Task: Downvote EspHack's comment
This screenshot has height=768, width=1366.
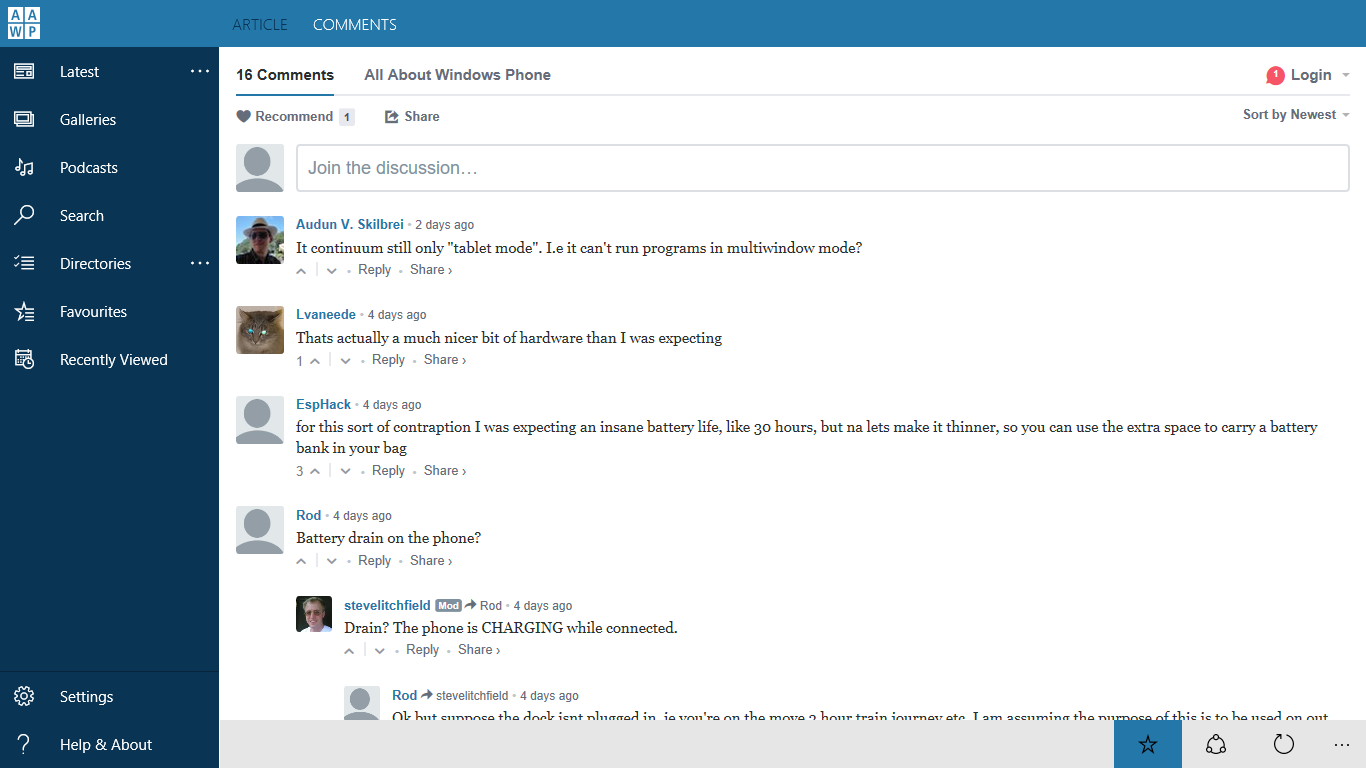Action: click(x=345, y=471)
